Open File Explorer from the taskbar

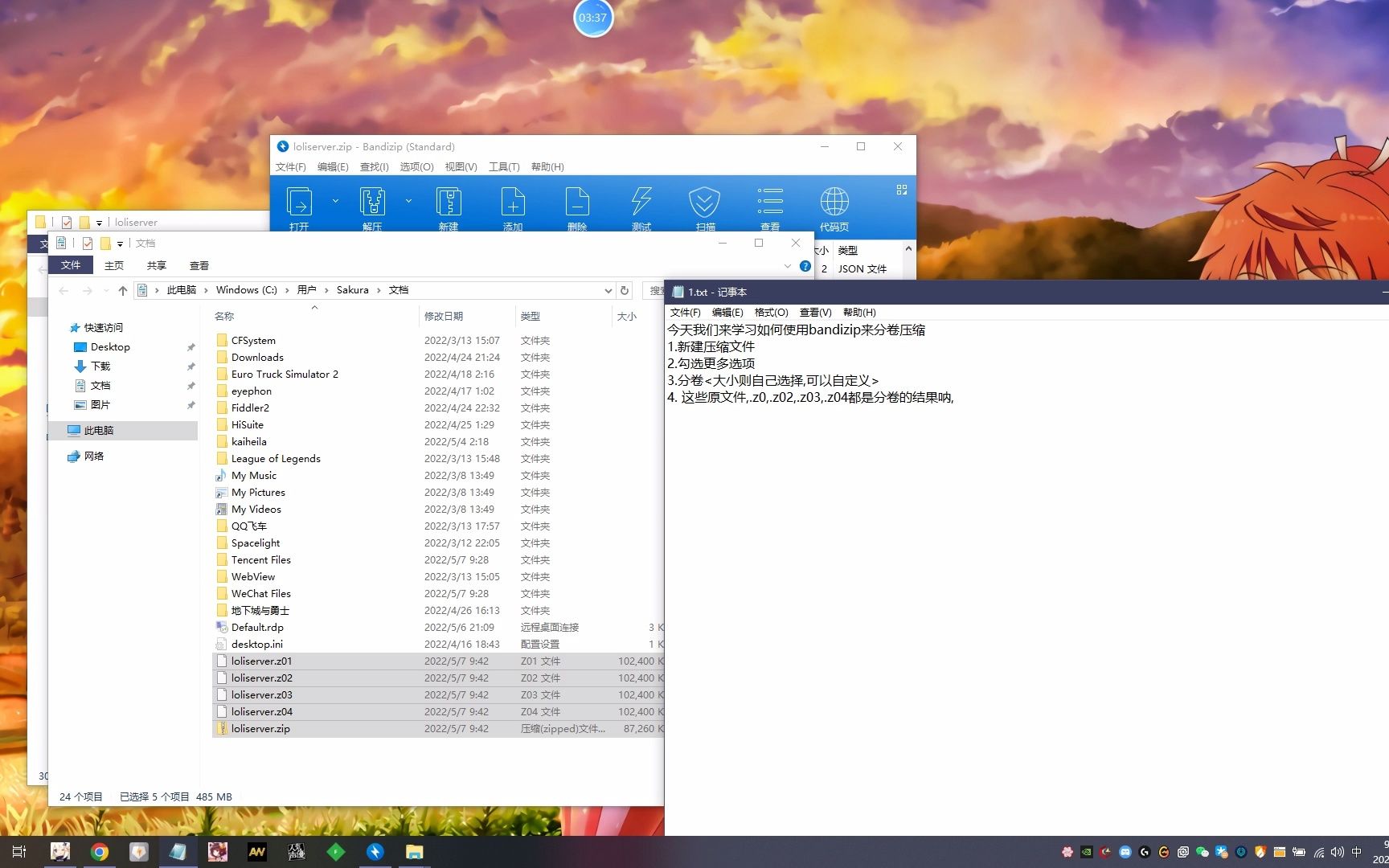click(x=414, y=852)
